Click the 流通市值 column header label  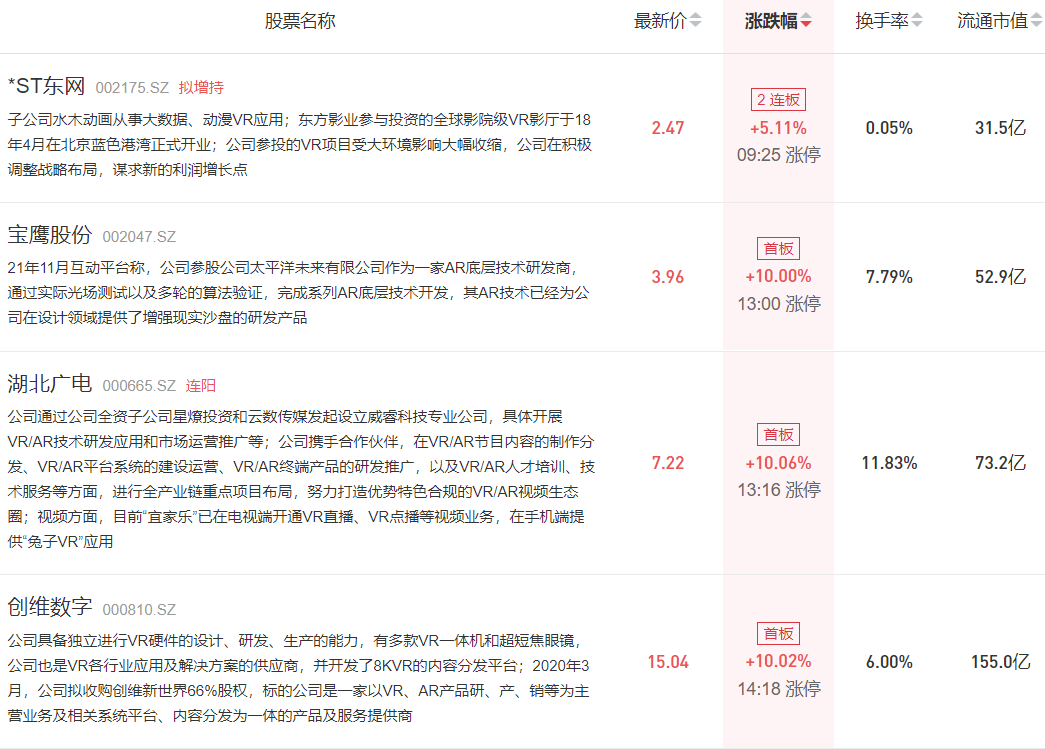pyautogui.click(x=992, y=21)
